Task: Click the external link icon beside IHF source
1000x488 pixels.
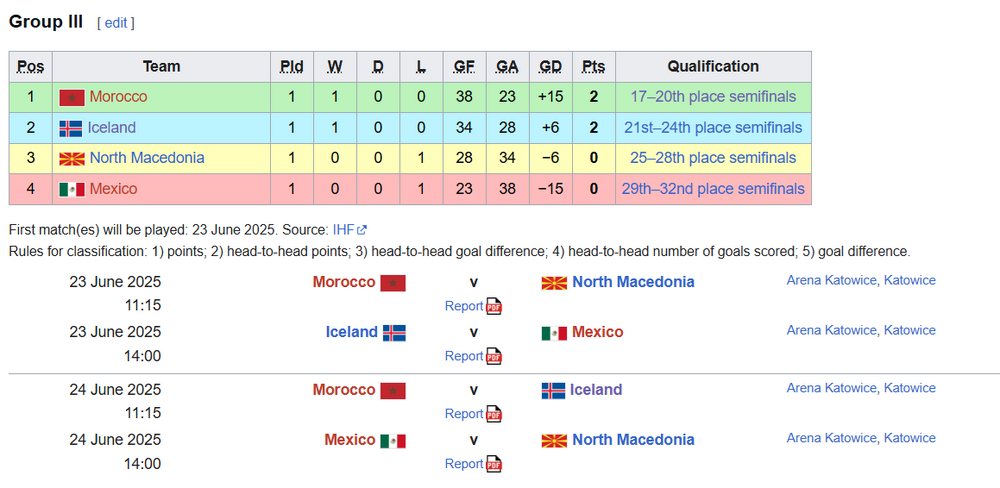Action: (x=362, y=230)
